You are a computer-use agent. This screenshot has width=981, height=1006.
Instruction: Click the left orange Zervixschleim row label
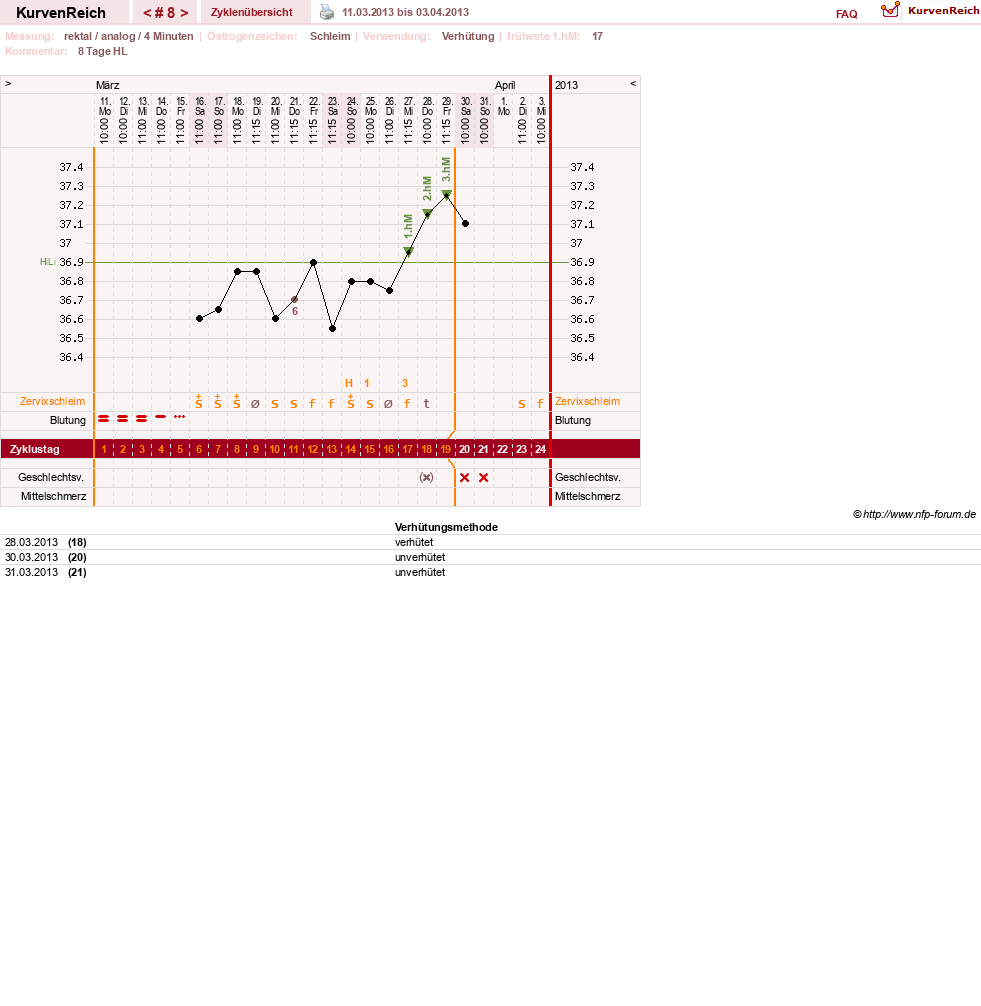53,401
